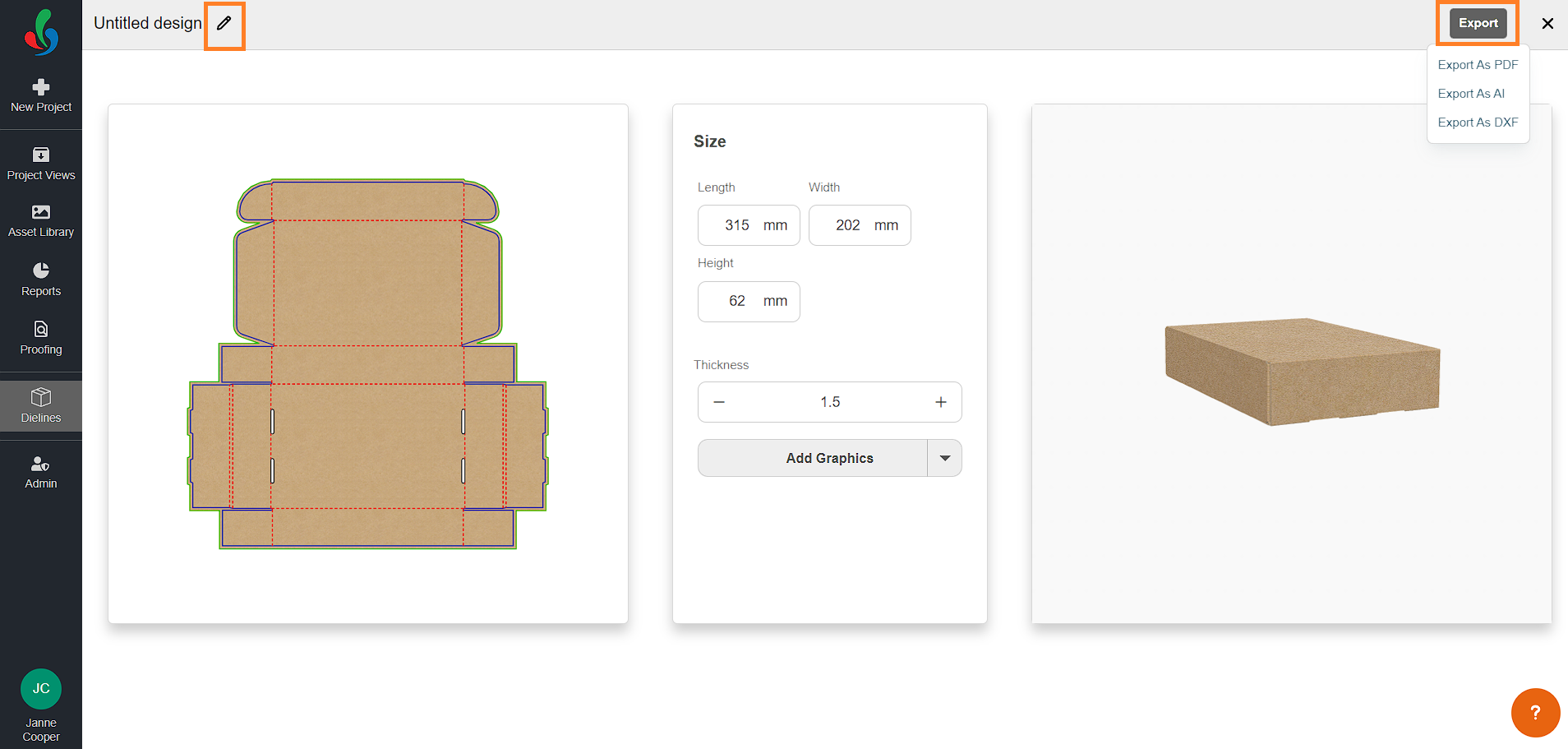
Task: Click the Width input field
Action: [x=860, y=225]
